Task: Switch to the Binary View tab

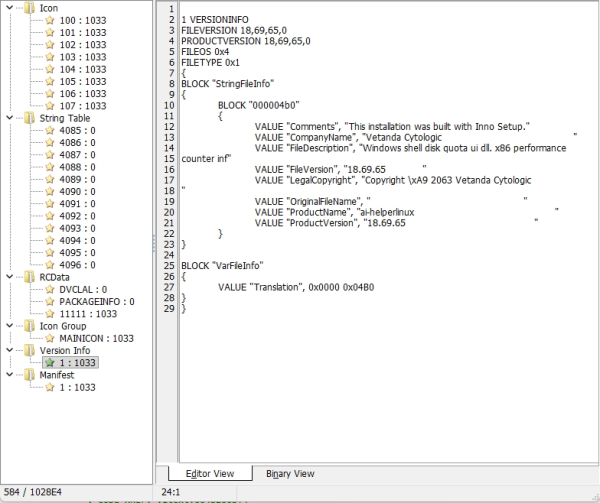Action: pos(290,474)
